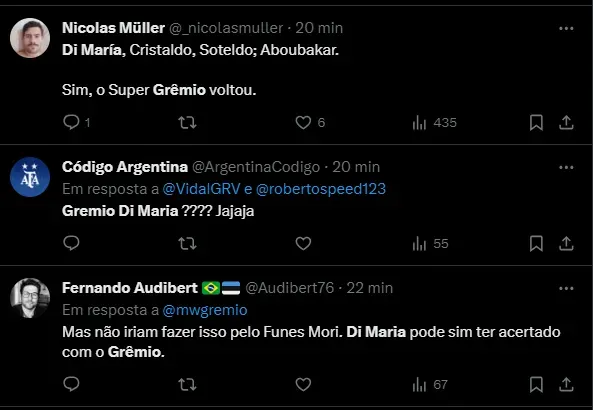Bookmark Fernando Audibert's tweet
593x410 pixels.
coord(536,384)
